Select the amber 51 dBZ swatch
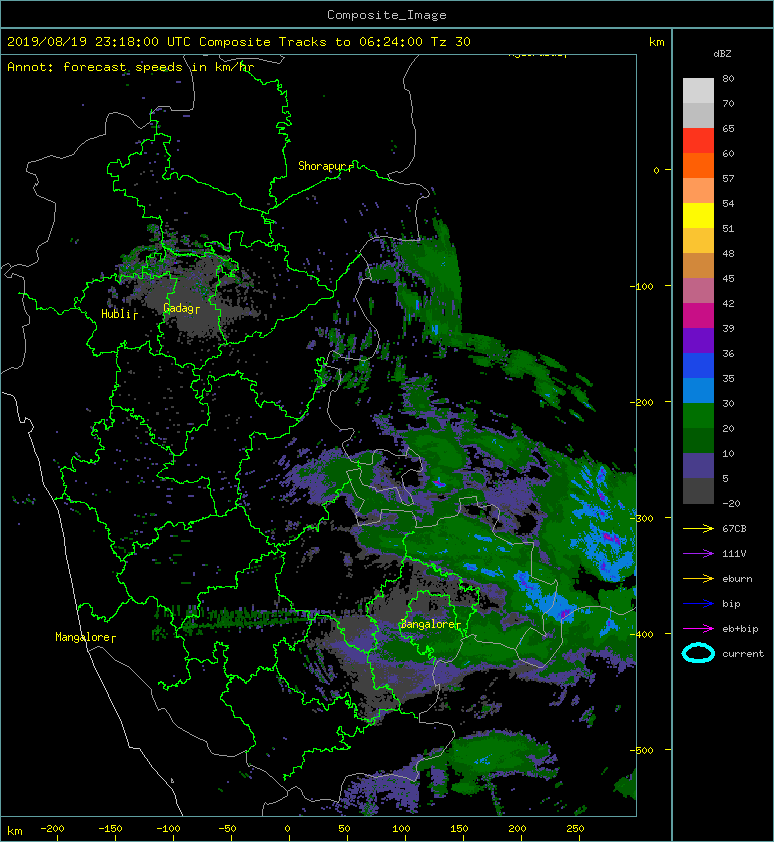Screen dimensions: 774x842 (698, 241)
